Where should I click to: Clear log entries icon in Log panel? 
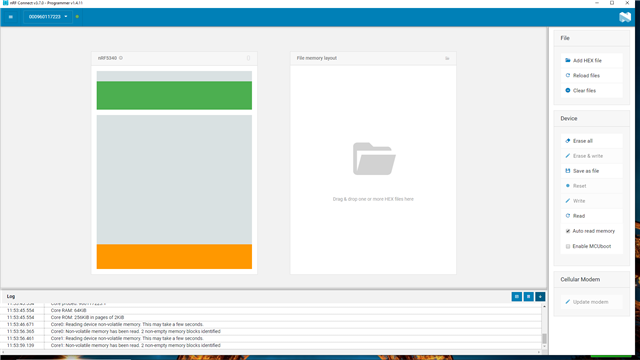[x=529, y=296]
